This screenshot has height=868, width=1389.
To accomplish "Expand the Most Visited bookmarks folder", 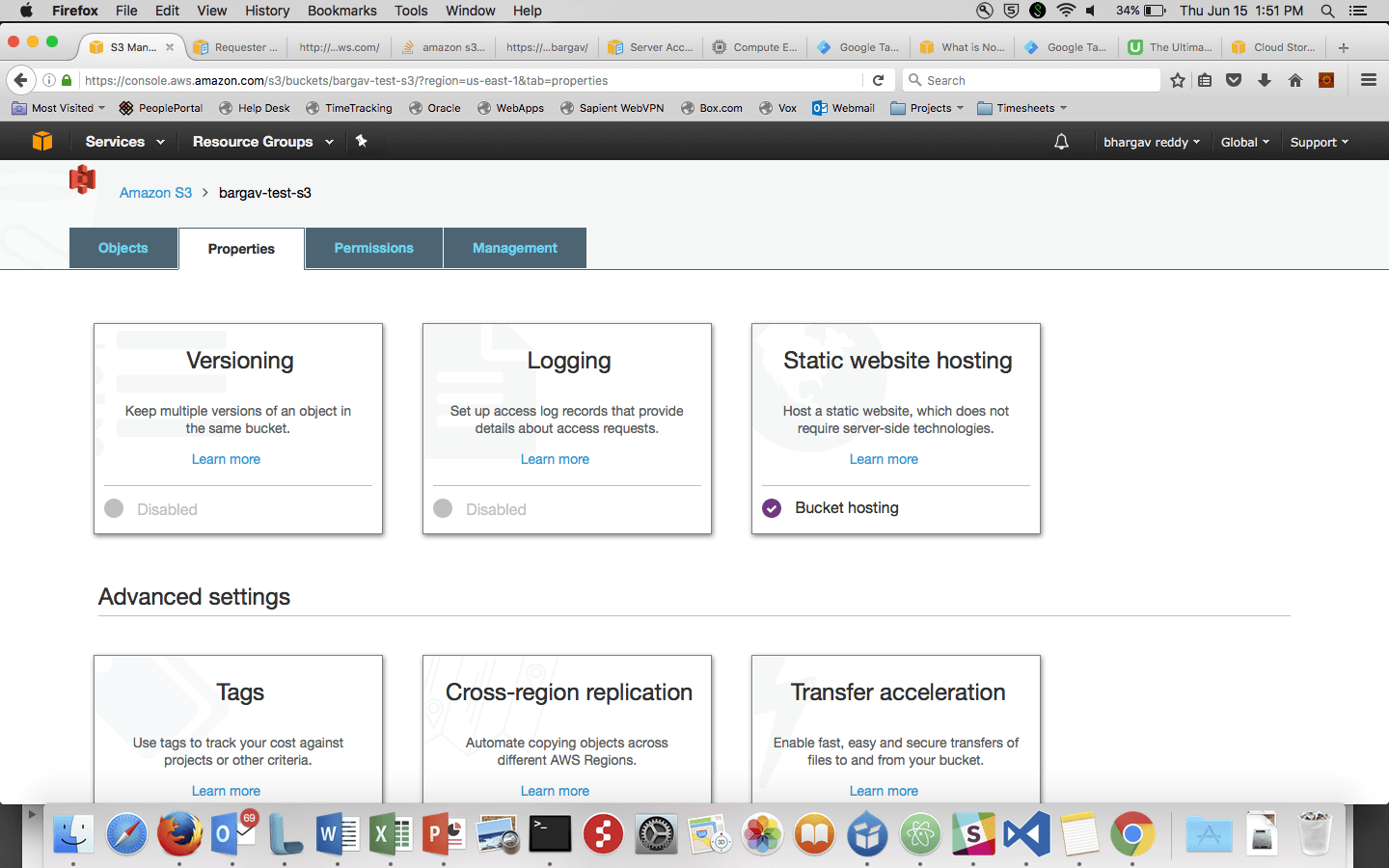I will [58, 108].
